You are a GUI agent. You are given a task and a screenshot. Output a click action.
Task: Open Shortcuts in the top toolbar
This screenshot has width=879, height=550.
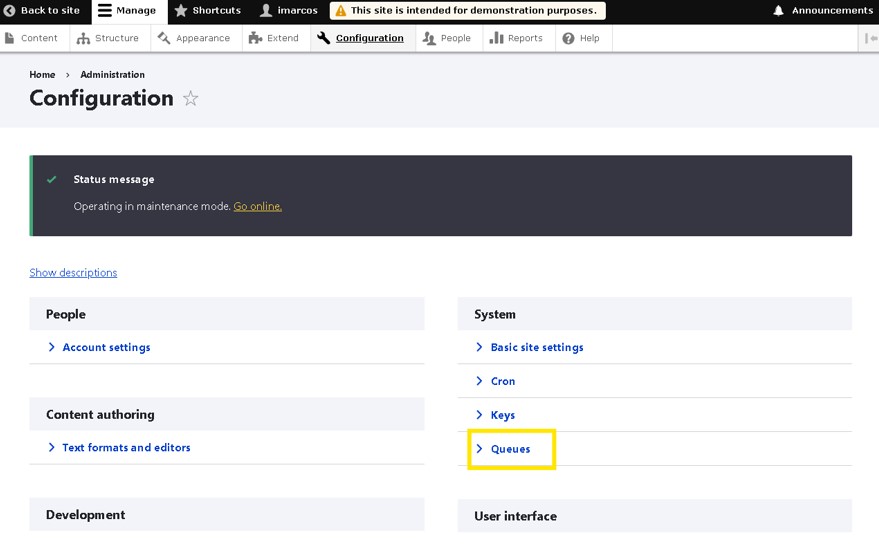coord(208,11)
